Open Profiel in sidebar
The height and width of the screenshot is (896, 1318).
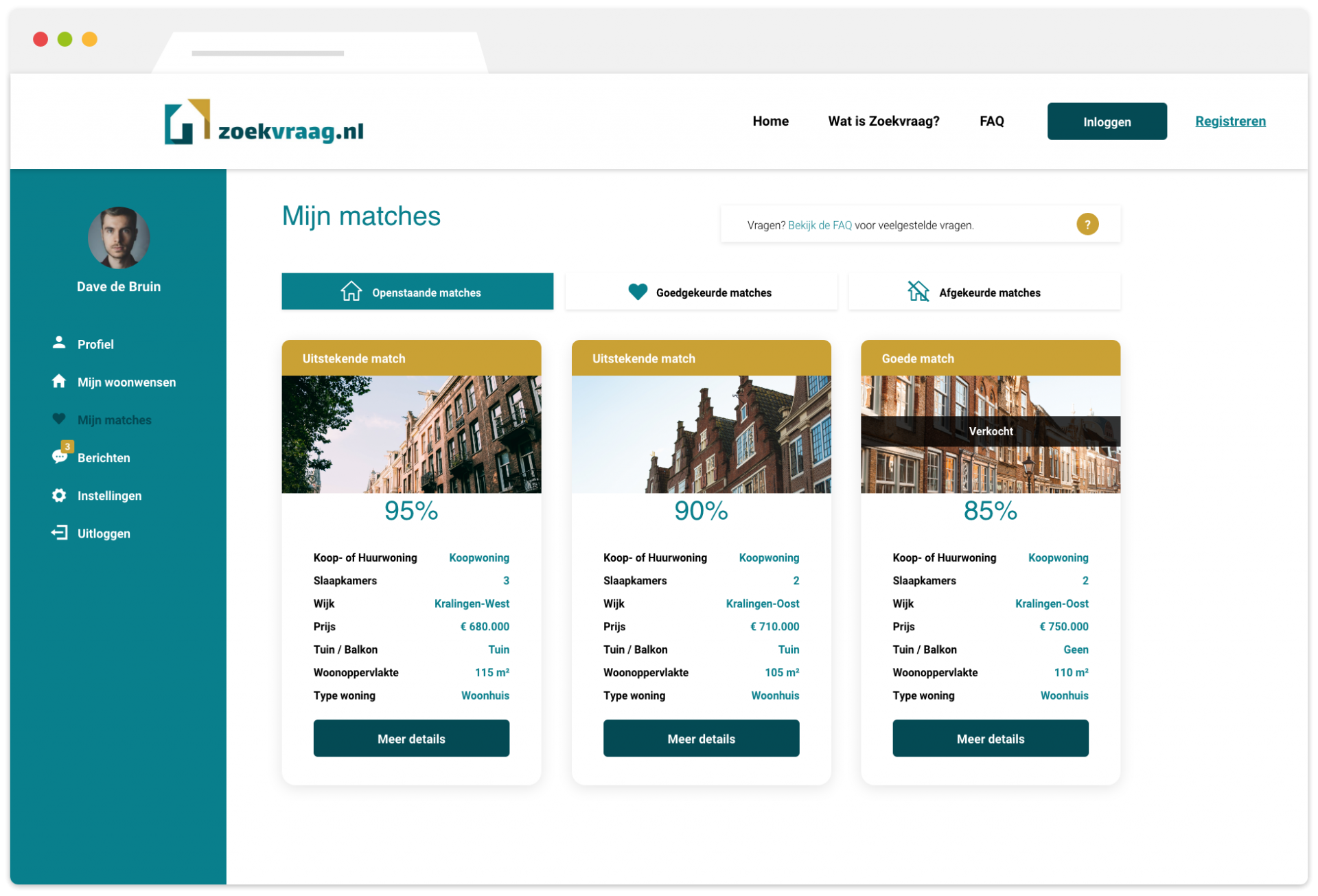click(x=95, y=344)
